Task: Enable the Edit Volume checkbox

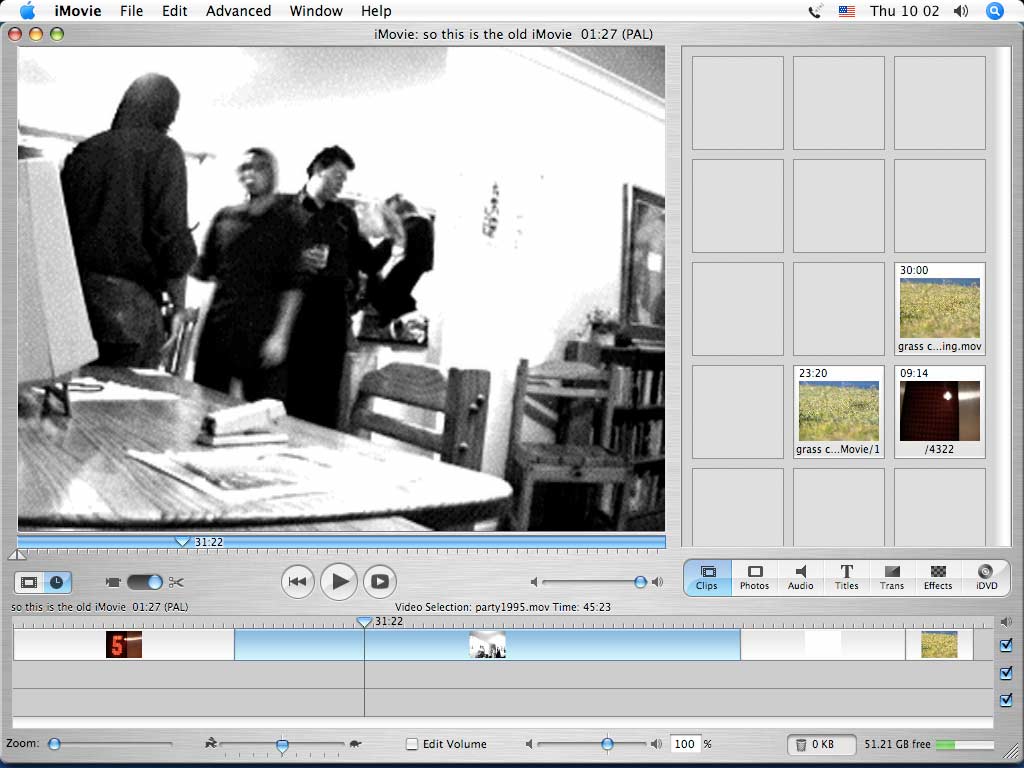Action: [411, 744]
